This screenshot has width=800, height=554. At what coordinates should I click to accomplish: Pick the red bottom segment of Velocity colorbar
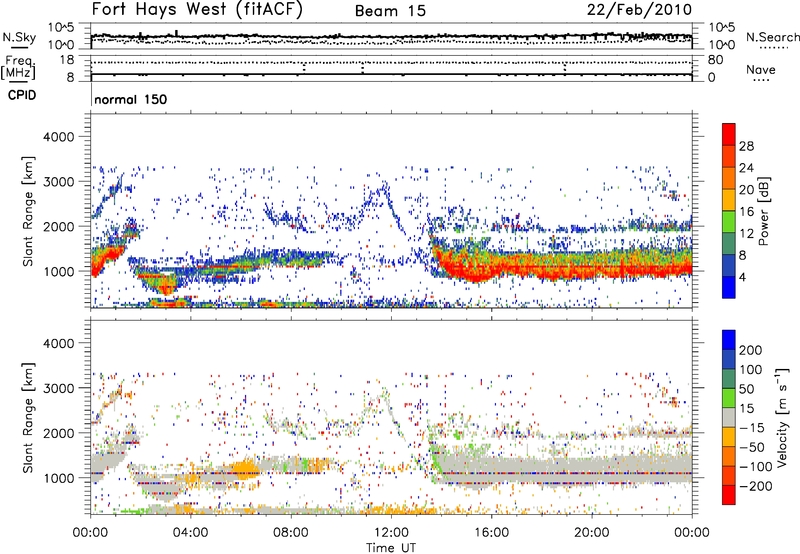pyautogui.click(x=729, y=495)
